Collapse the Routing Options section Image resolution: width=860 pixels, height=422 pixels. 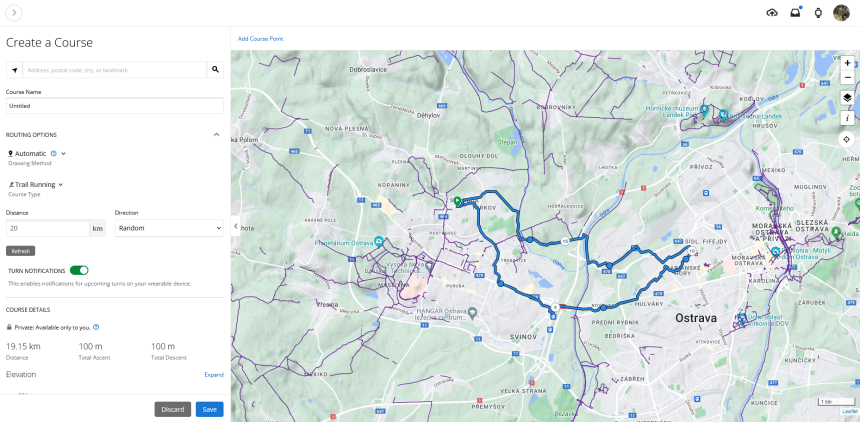(x=217, y=134)
